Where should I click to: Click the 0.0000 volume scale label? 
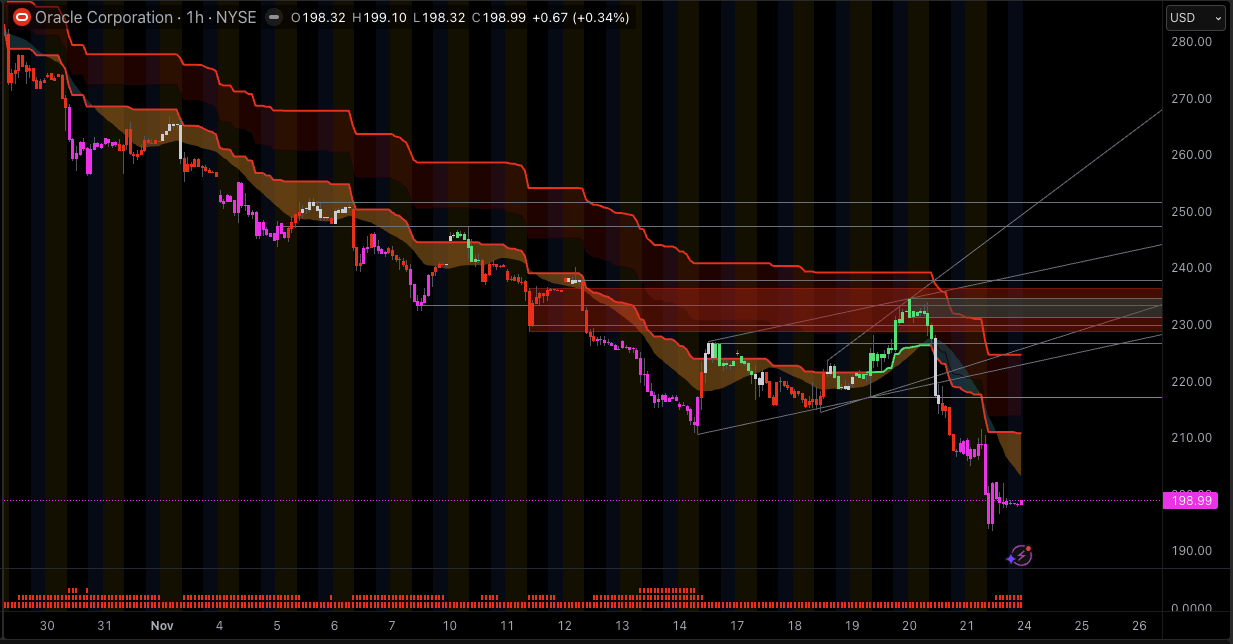(1191, 606)
